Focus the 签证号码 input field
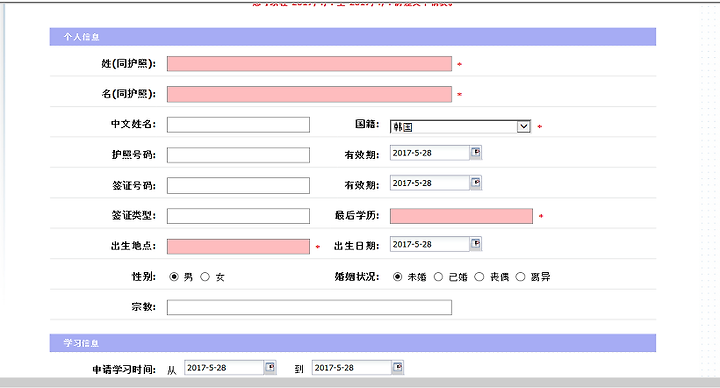 (x=238, y=186)
